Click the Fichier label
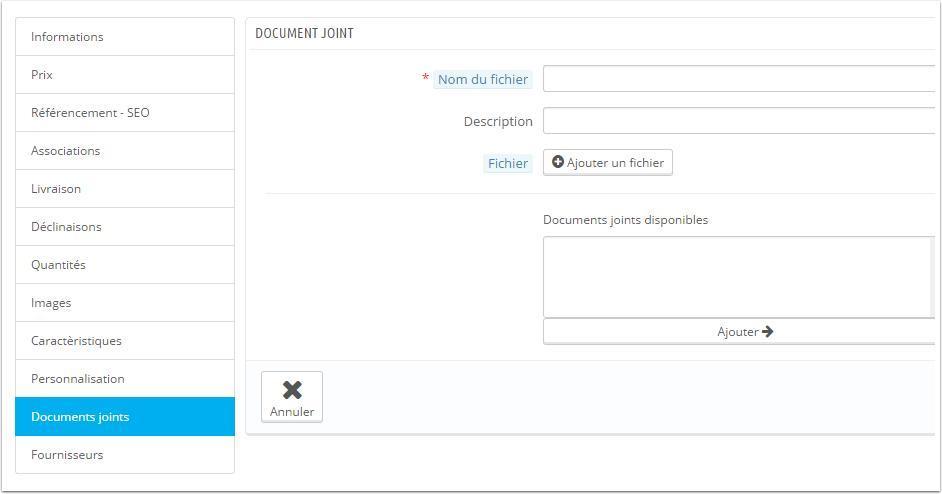942x494 pixels. click(508, 163)
